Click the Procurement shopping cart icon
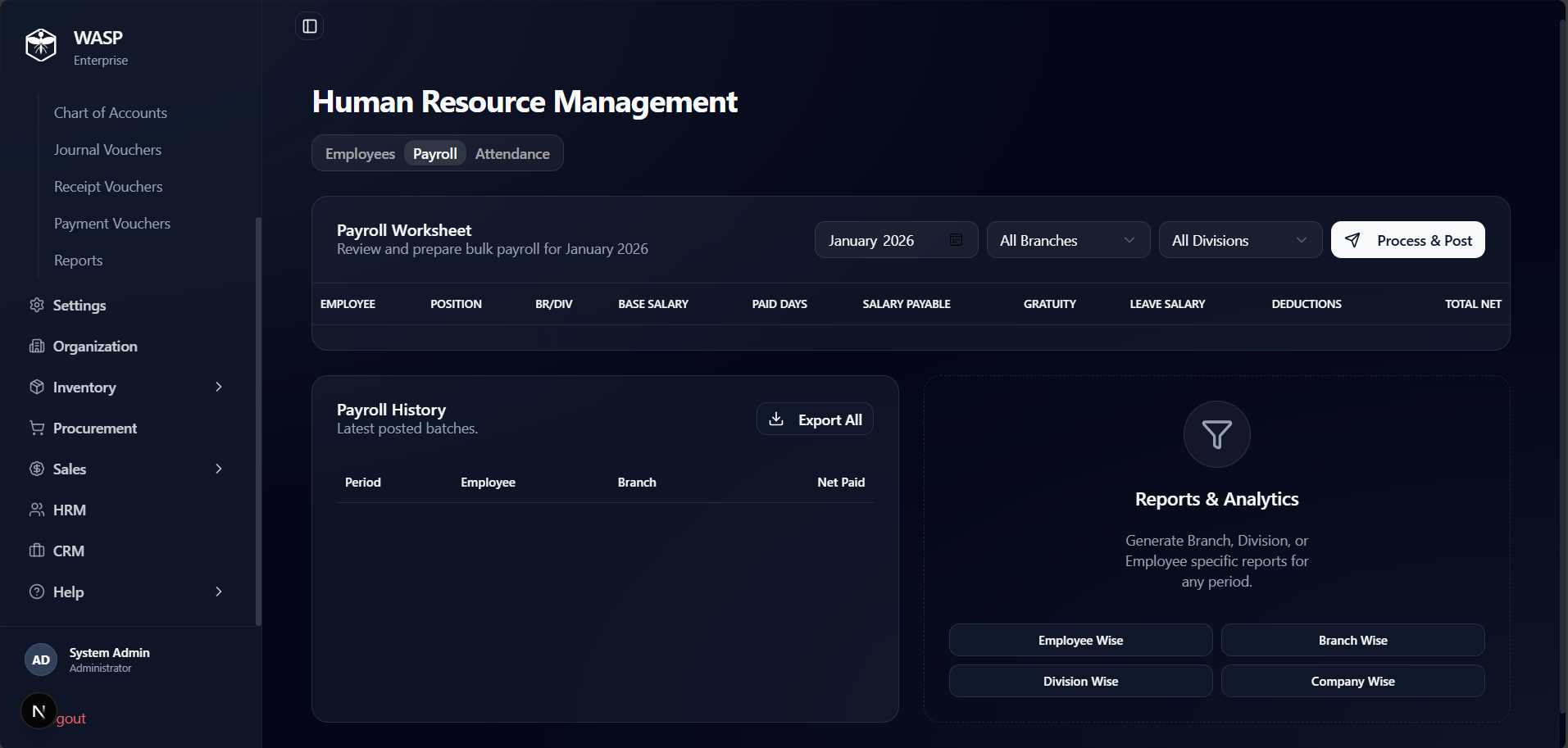 (37, 428)
